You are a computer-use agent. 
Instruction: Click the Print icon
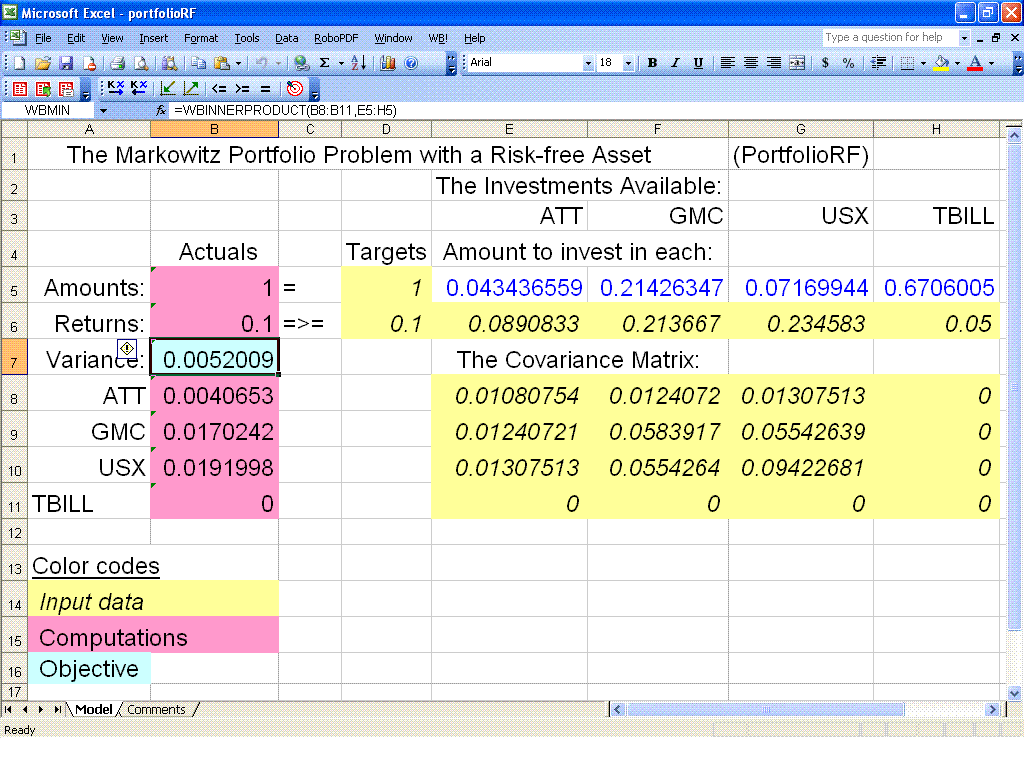coord(118,63)
